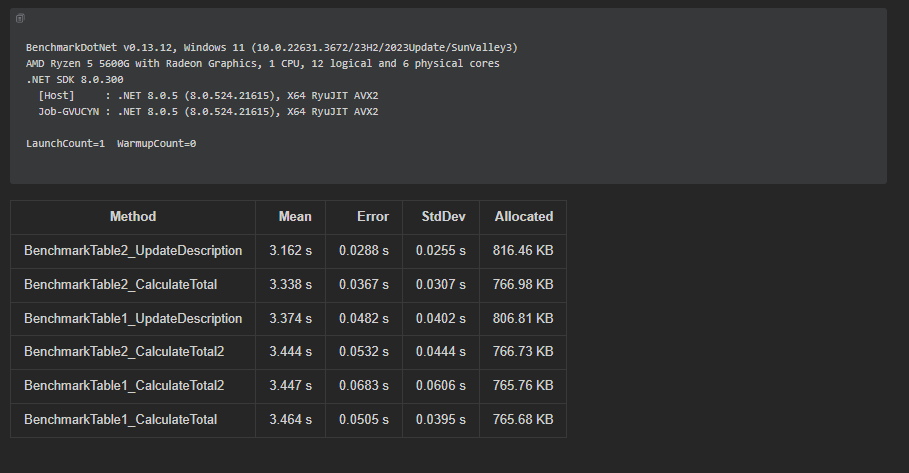Click the allocated value 765.76 KB

point(523,385)
